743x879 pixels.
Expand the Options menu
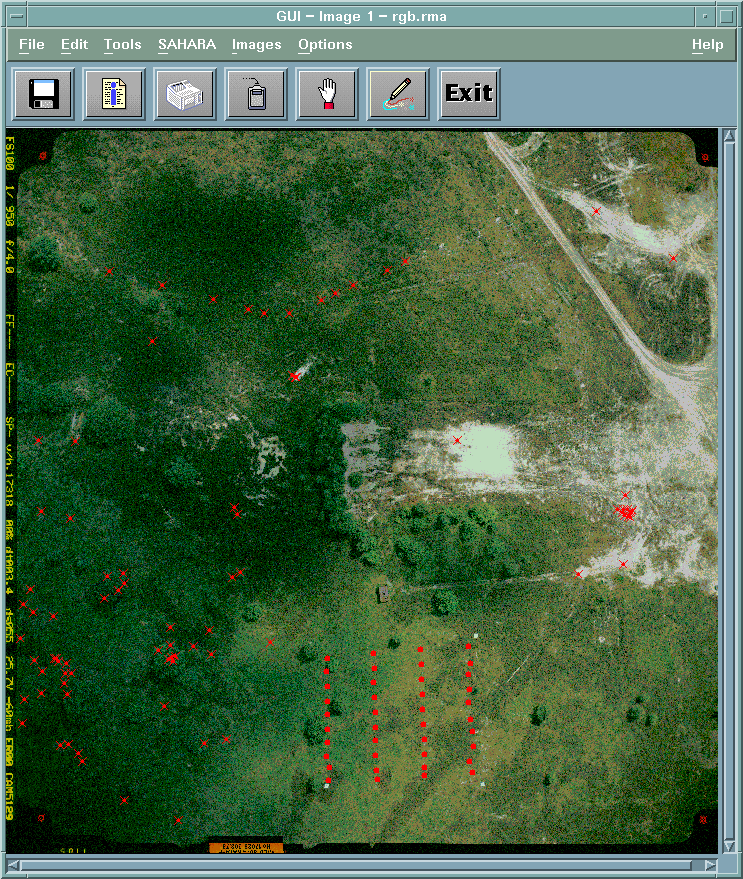pos(325,44)
